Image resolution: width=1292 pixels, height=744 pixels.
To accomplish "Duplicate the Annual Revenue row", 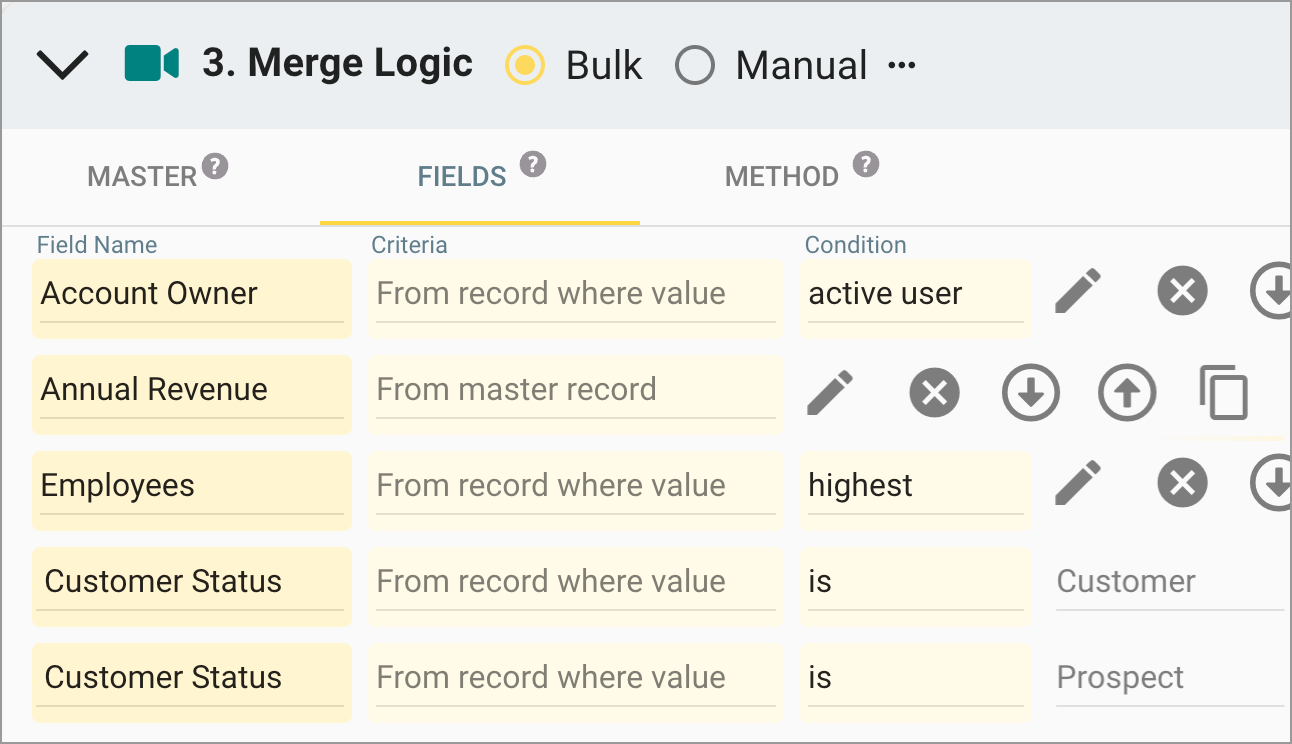I will (1224, 393).
